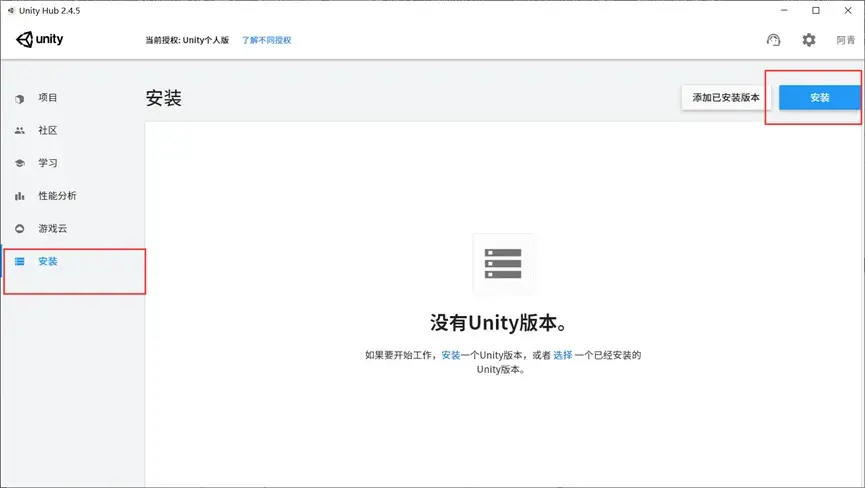Click the graduation cap icon beside 学习
Viewport: 865px width, 488px height.
(x=20, y=163)
